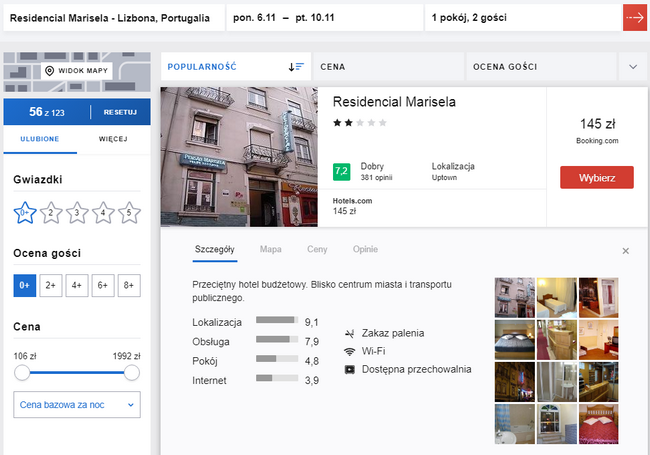650x455 pixels.
Task: Open the Cena bazowa za noc dropdown
Action: (x=77, y=404)
